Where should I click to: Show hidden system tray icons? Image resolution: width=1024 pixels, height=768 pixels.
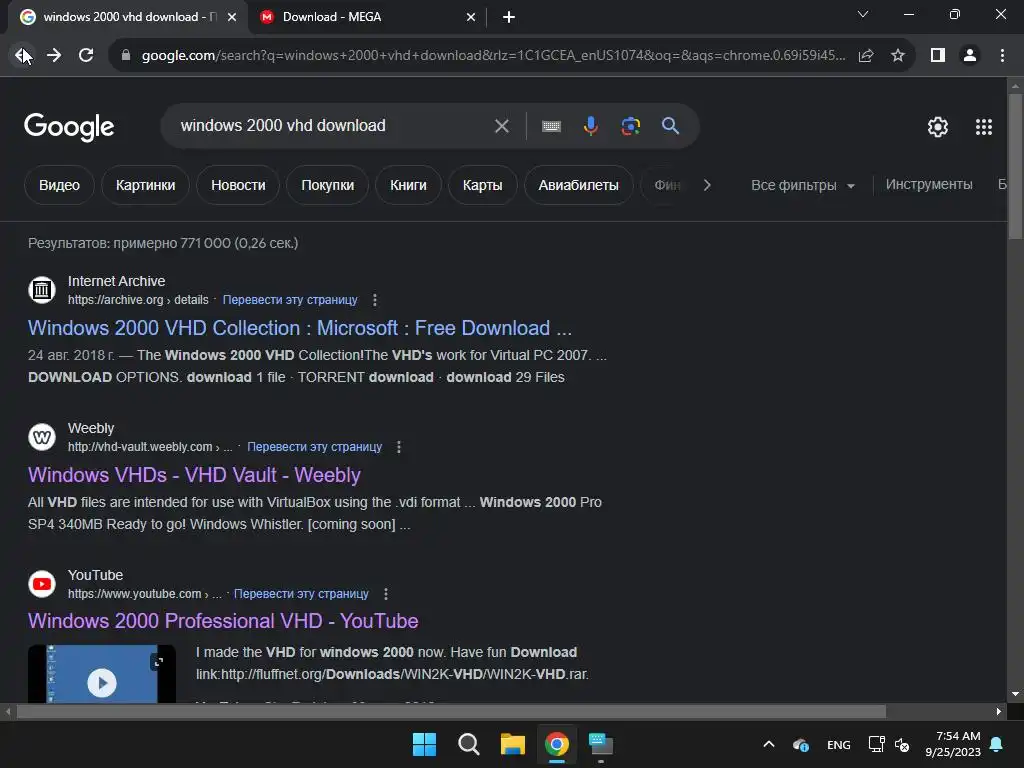coord(769,744)
